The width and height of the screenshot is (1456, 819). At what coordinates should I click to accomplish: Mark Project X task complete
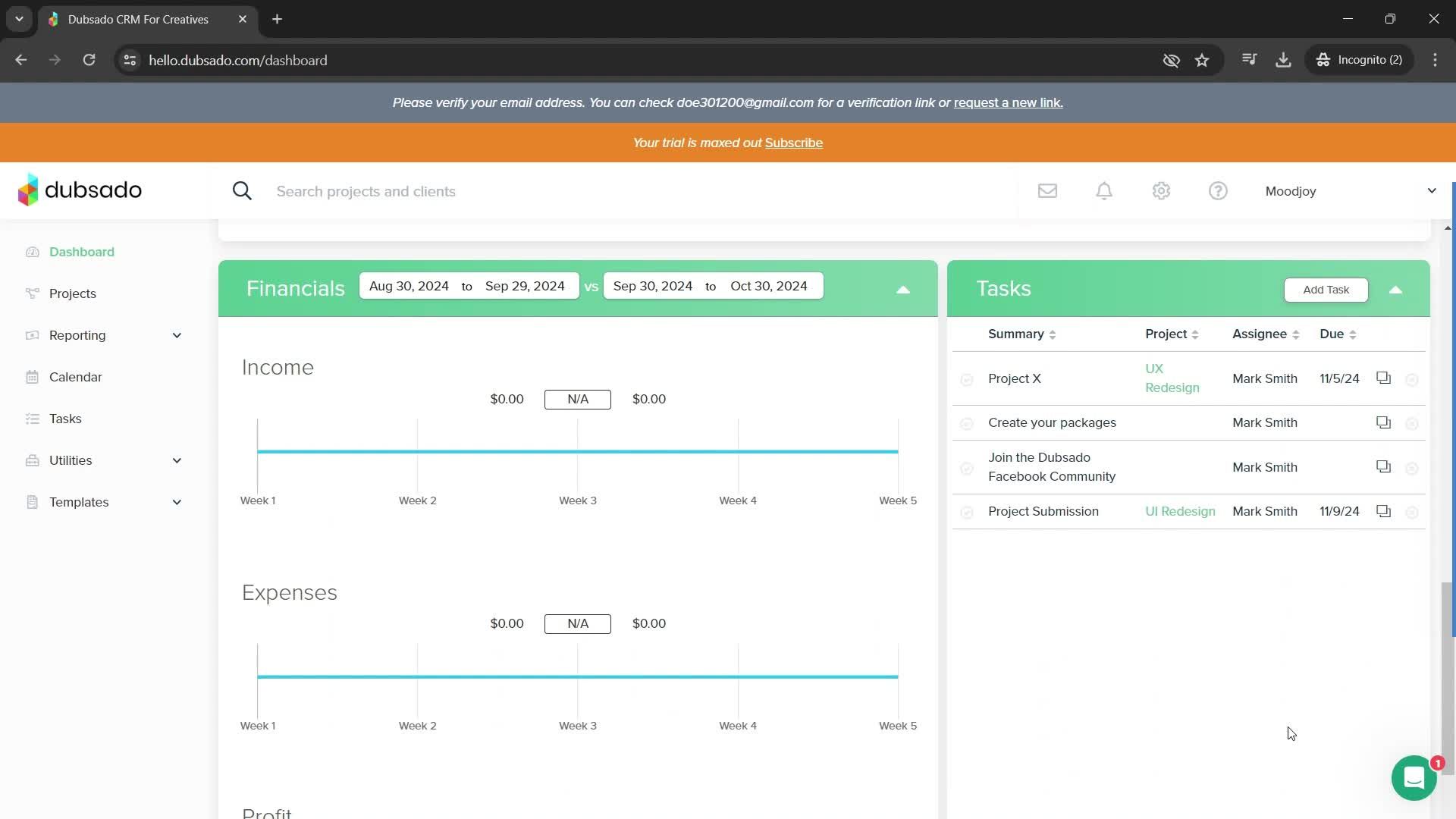coord(966,379)
